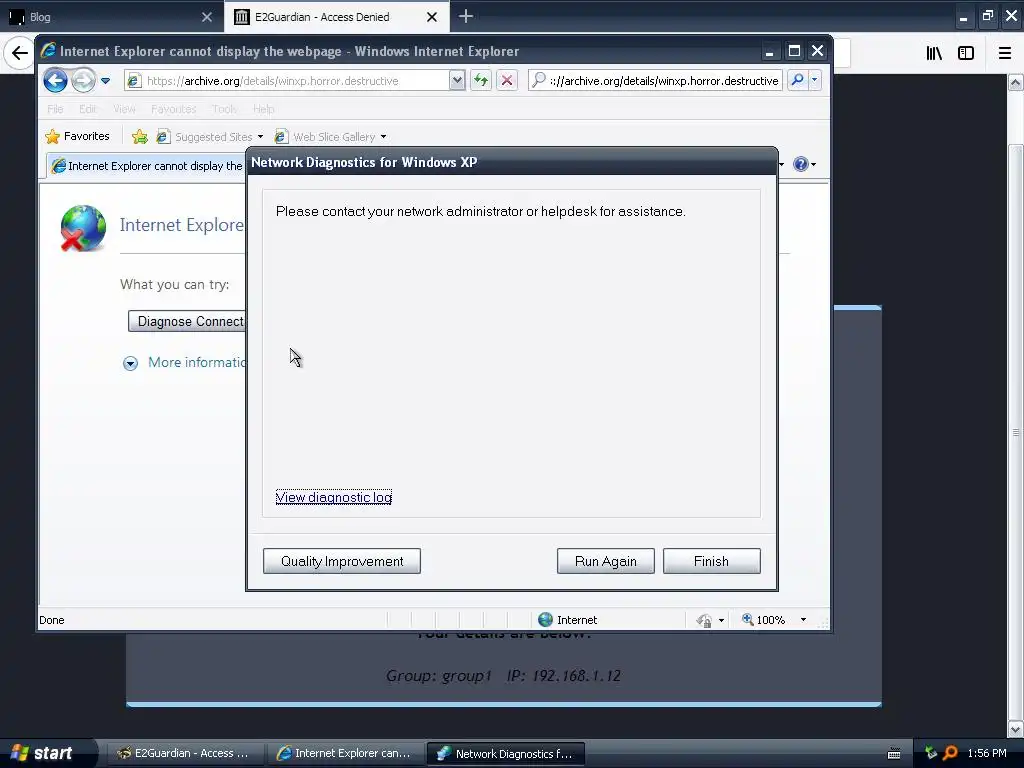Click the IE address bar with archive.org URL

pyautogui.click(x=287, y=80)
